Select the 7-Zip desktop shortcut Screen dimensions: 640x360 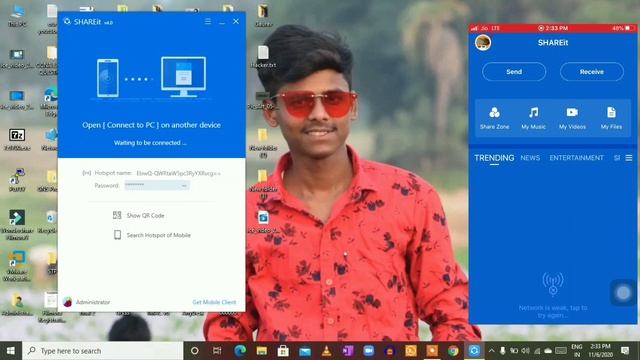pyautogui.click(x=17, y=139)
